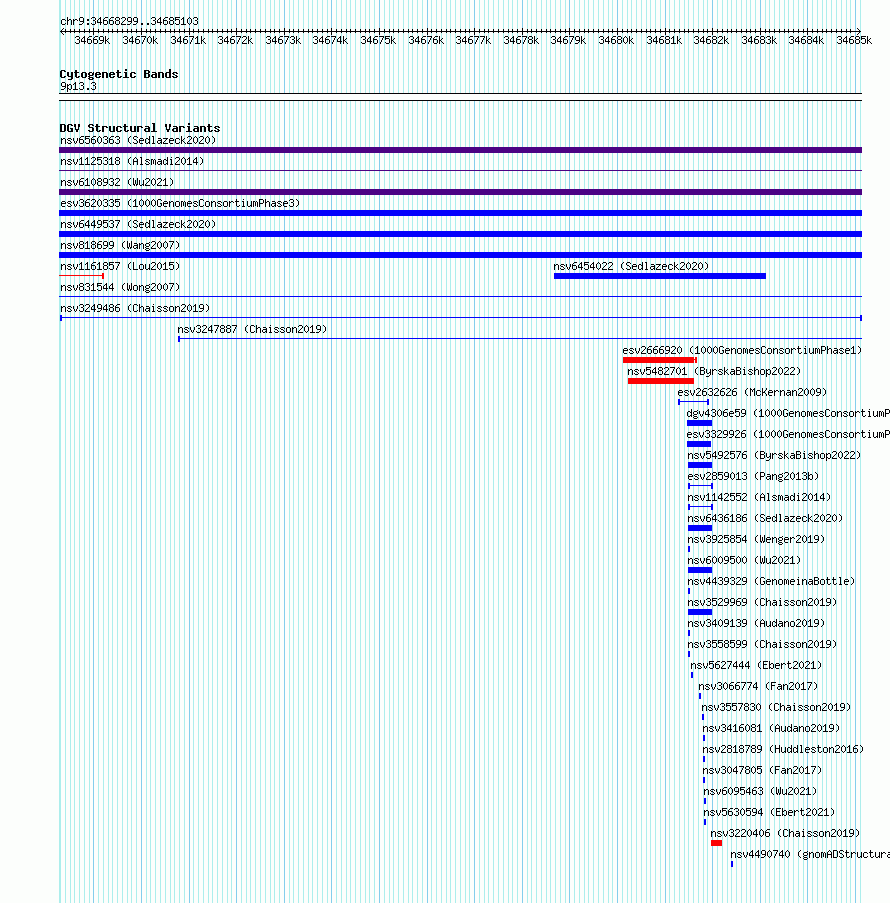This screenshot has height=903, width=890.
Task: Select nsv1161857 (Lou2015) variant label
Action: coord(120,266)
